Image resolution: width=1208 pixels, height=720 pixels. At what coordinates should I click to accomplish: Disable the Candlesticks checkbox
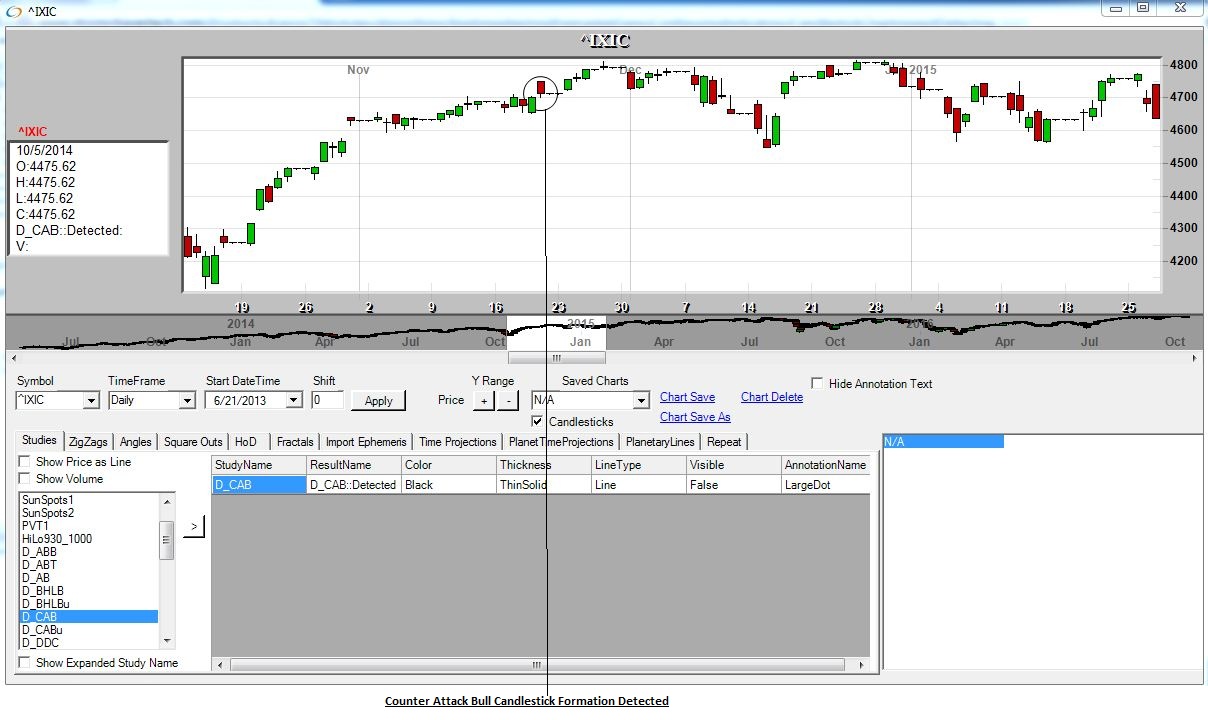point(538,422)
